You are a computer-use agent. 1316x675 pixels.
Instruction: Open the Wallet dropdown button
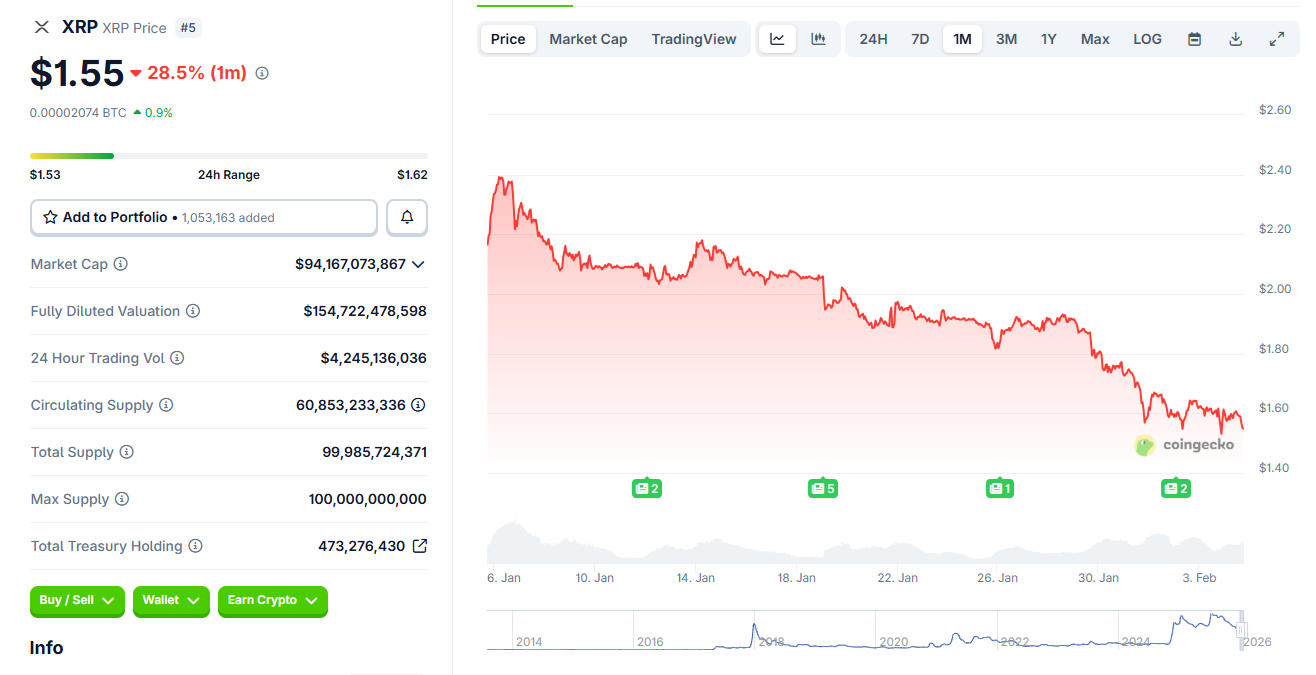pyautogui.click(x=171, y=600)
